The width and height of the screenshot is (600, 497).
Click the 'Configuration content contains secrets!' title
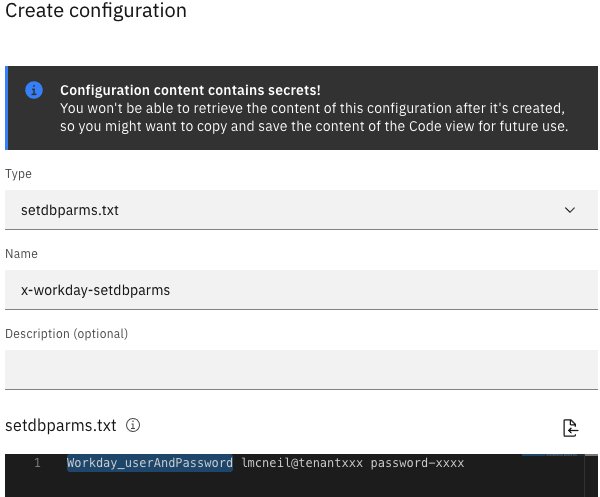190,90
